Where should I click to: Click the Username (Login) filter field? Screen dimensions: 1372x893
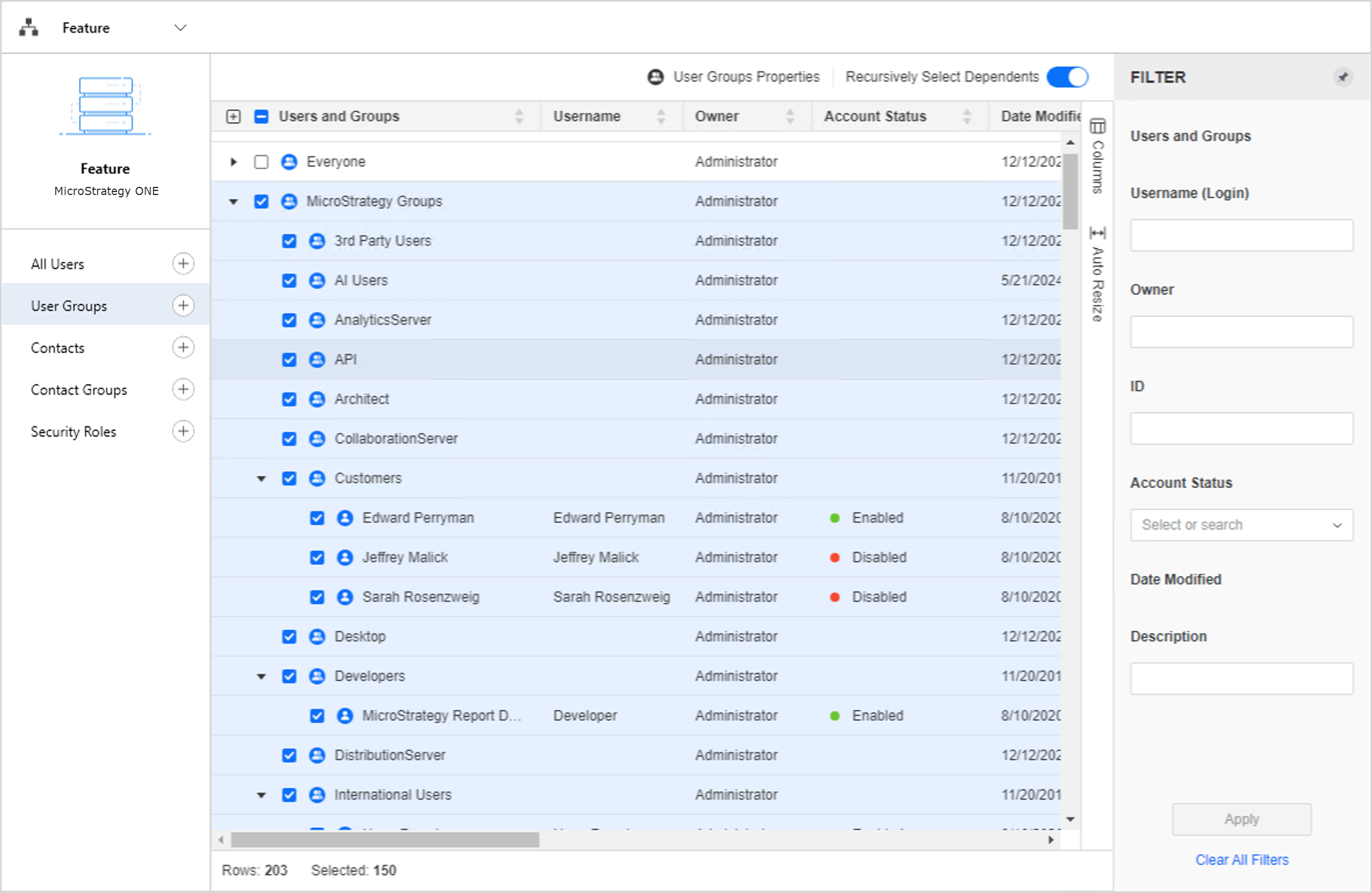1241,236
